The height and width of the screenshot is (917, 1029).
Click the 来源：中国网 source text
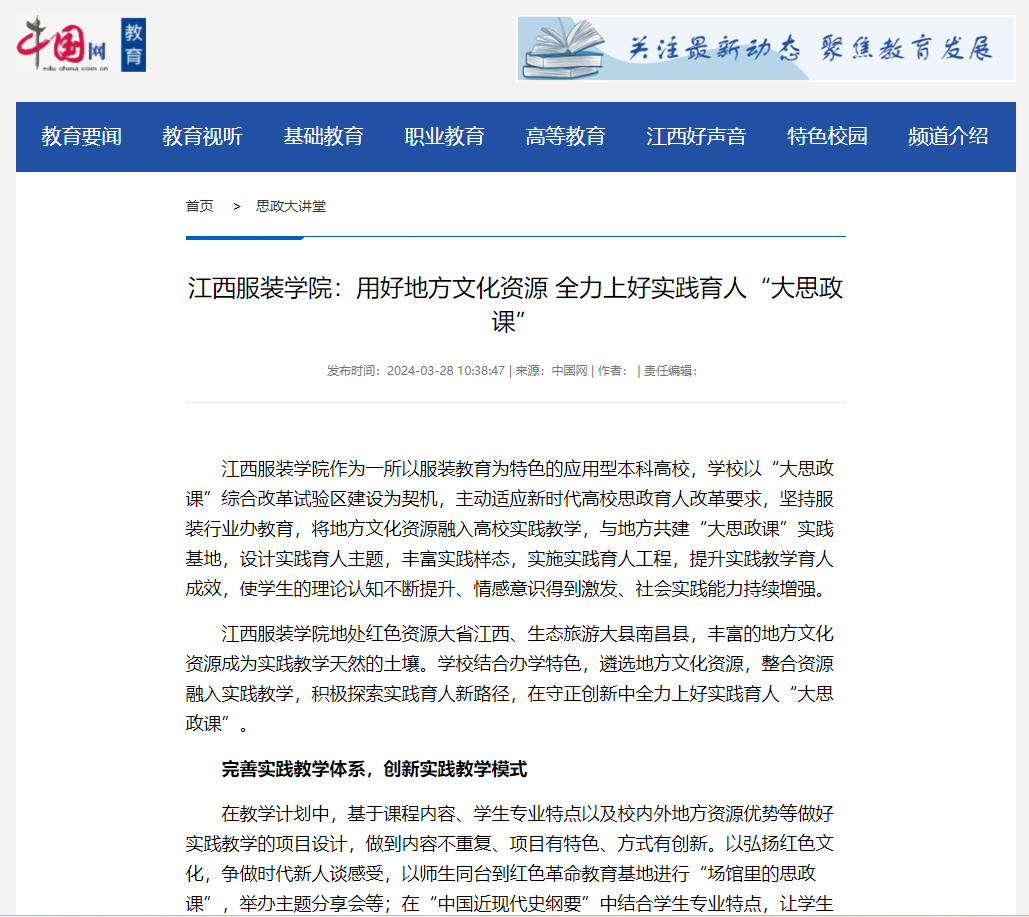click(x=551, y=370)
